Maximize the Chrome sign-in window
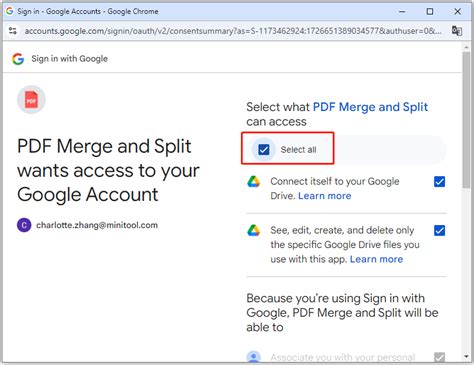 430,11
